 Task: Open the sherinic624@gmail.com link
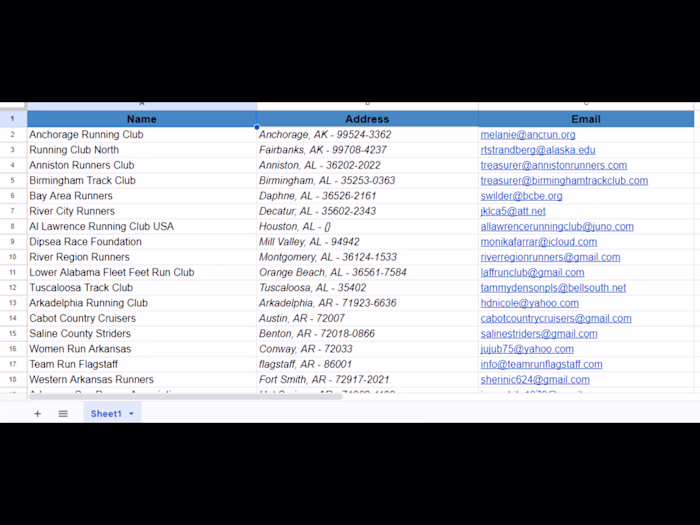coord(535,379)
